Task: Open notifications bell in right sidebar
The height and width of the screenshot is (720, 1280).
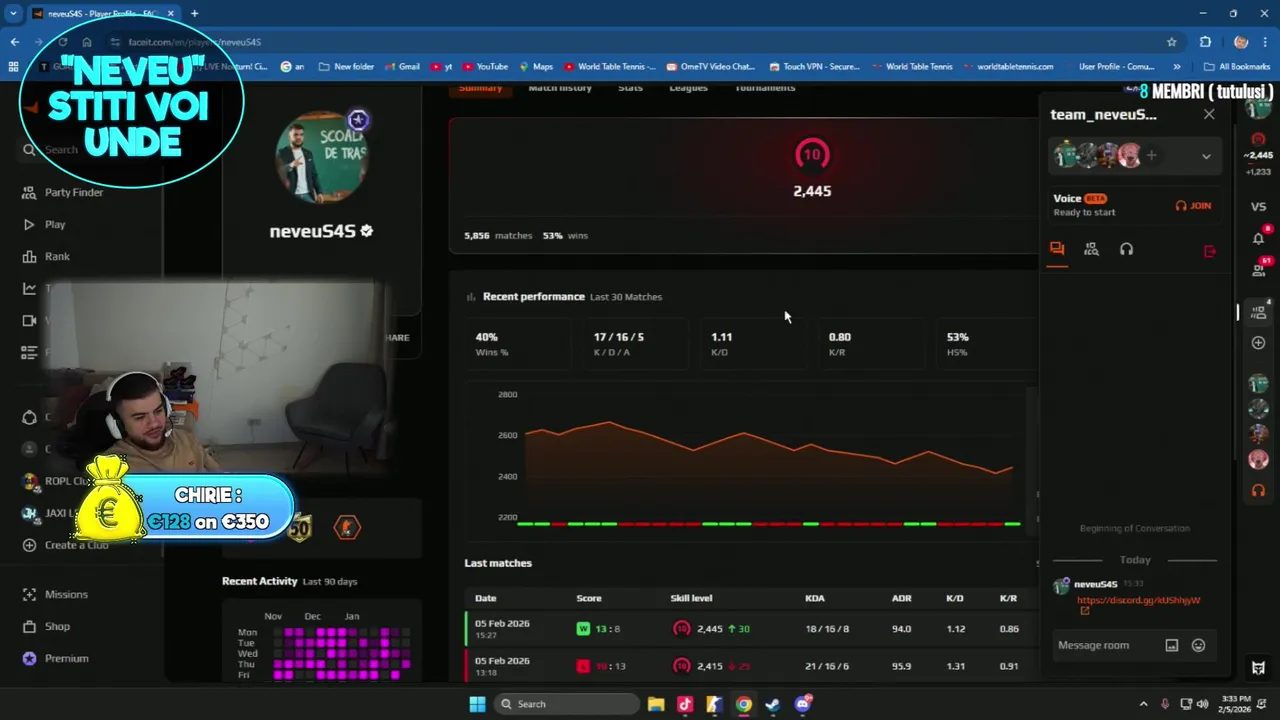Action: [x=1258, y=238]
